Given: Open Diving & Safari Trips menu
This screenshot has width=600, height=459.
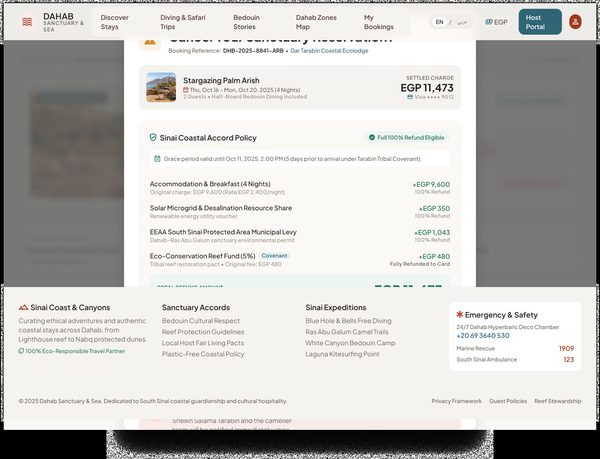Looking at the screenshot, I should [183, 22].
